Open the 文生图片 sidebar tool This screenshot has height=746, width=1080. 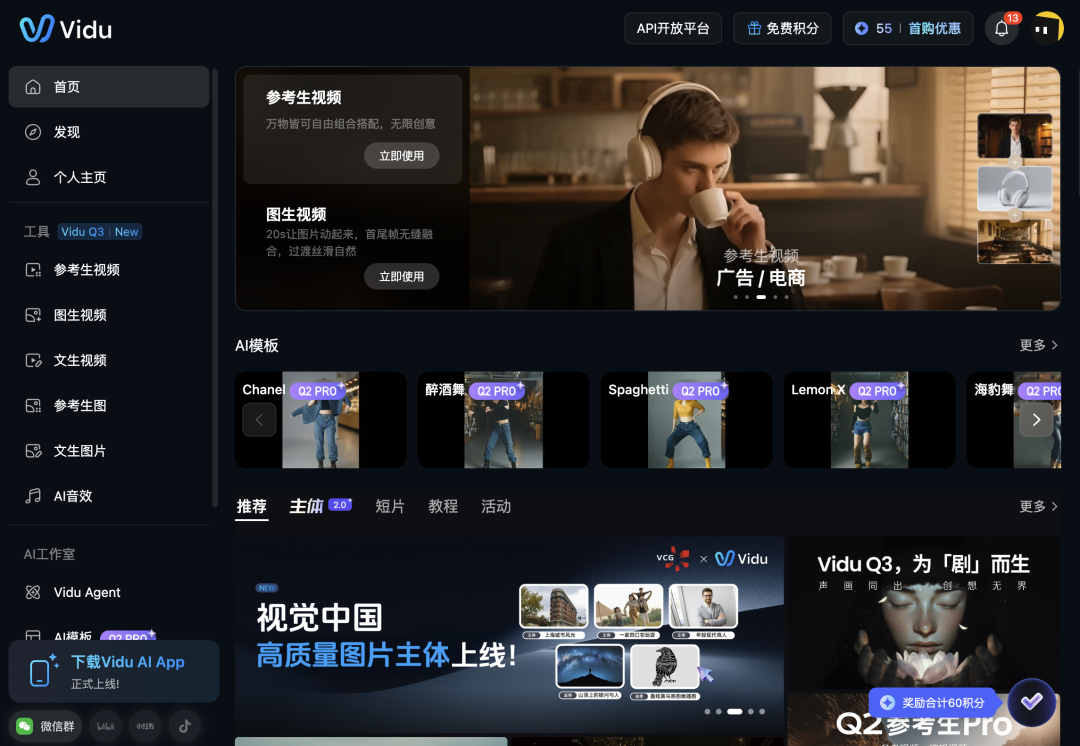[109, 451]
